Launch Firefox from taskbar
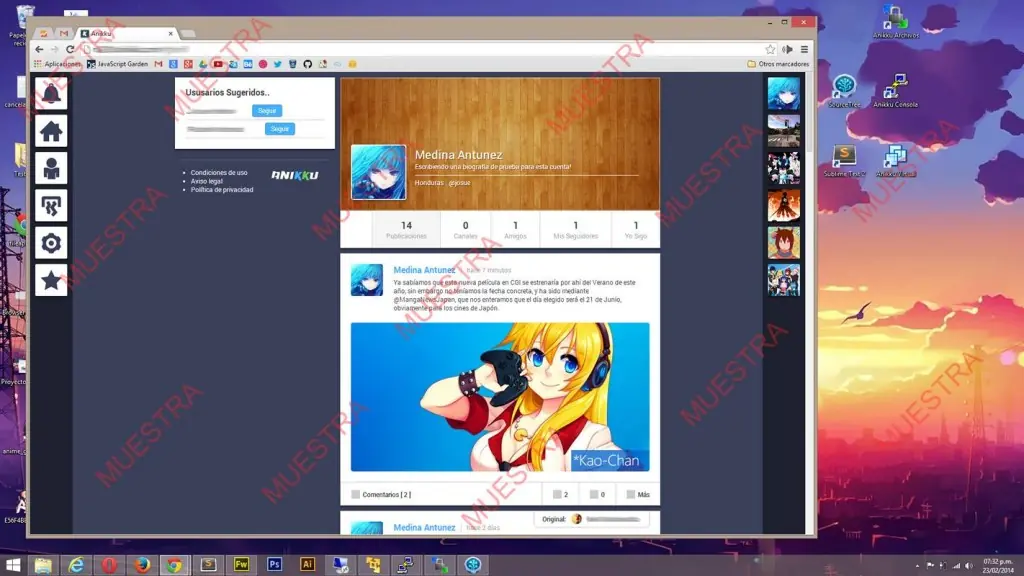Screen dimensions: 1024x576 pos(142,565)
